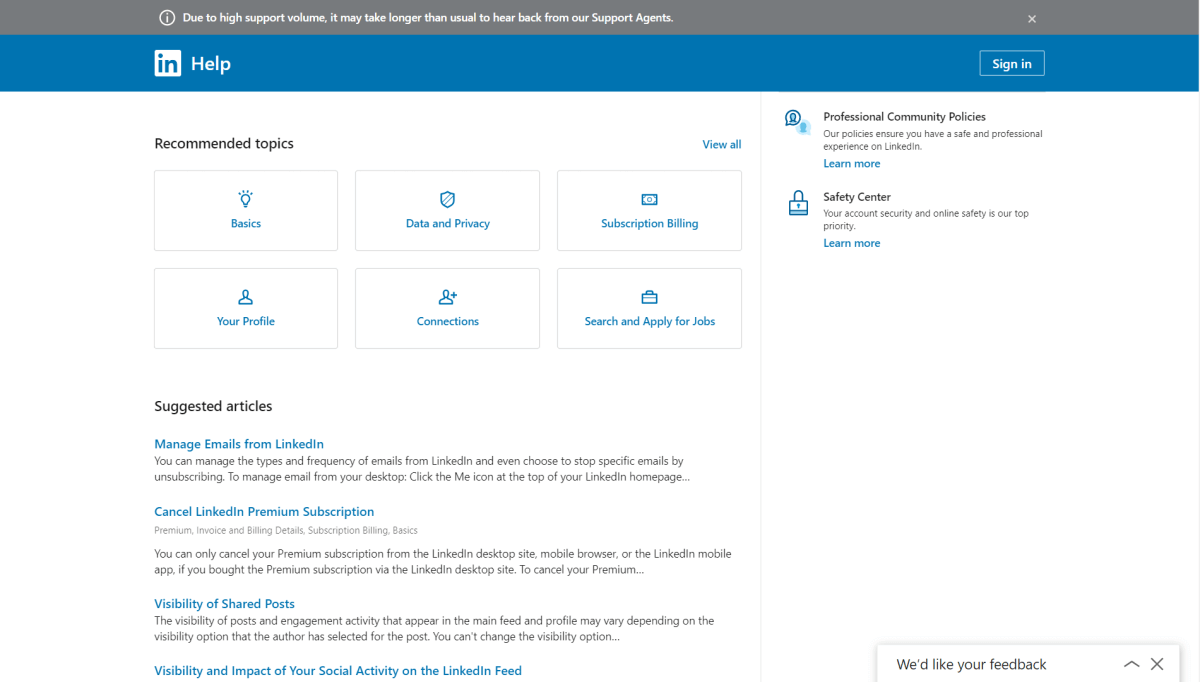Open the Your Profile topic label

click(246, 321)
